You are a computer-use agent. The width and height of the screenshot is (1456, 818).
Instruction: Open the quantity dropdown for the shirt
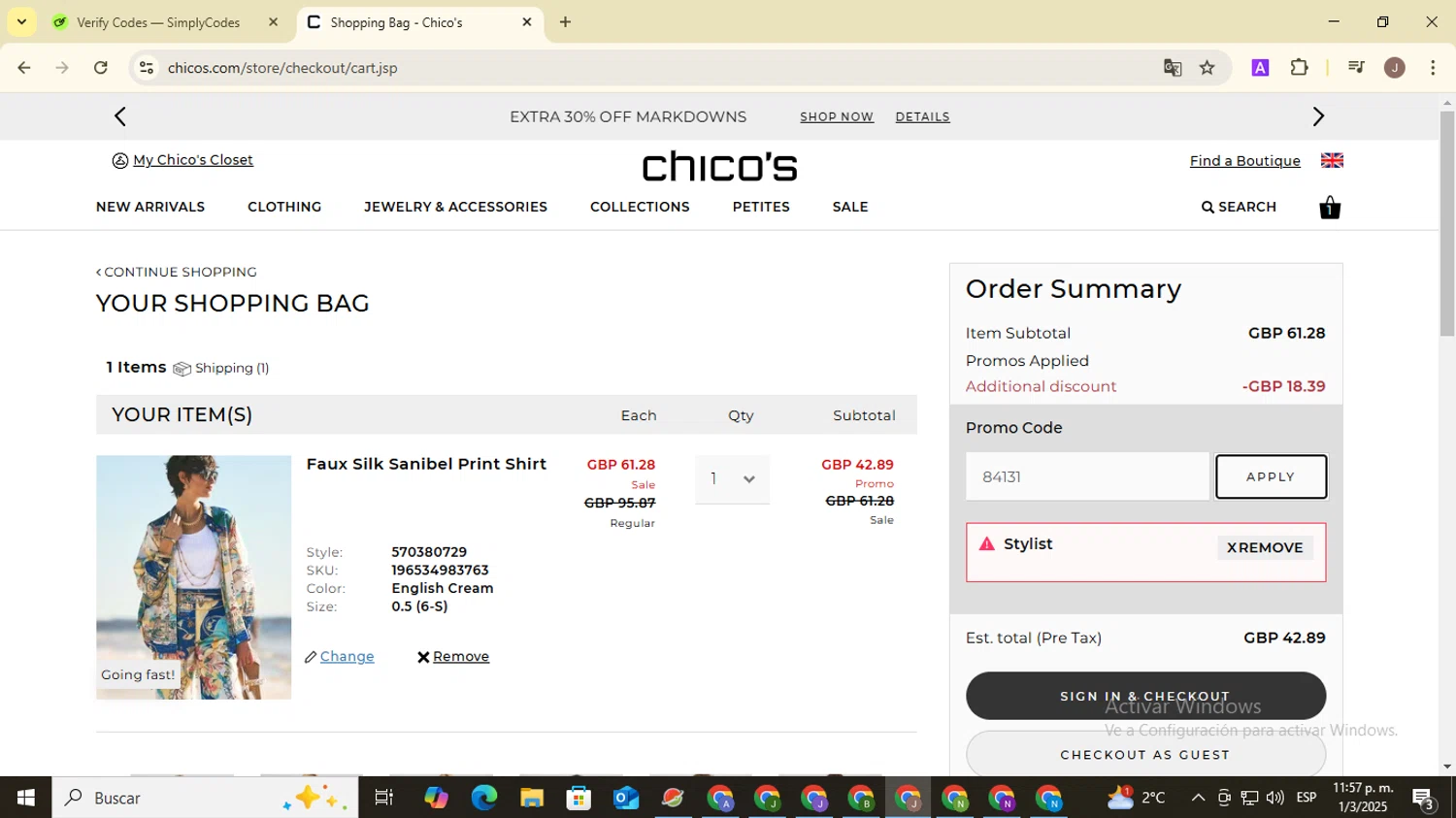pyautogui.click(x=732, y=479)
